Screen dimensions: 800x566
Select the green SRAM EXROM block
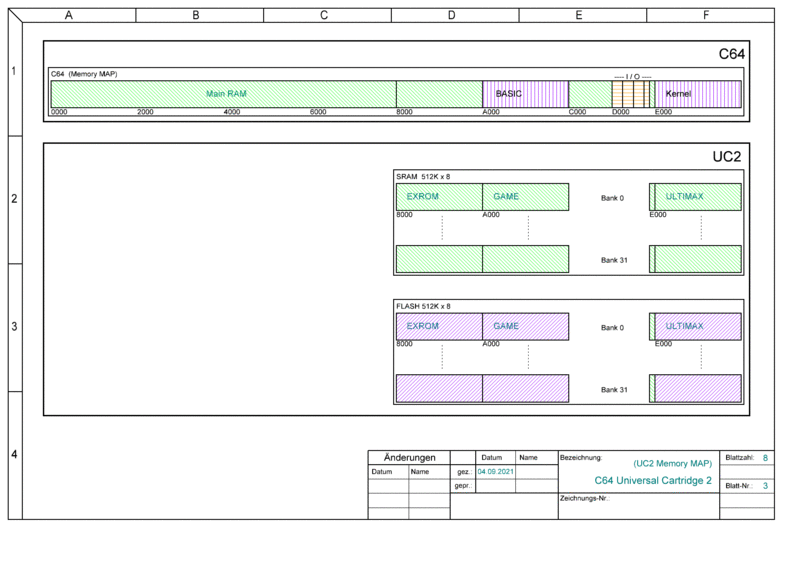click(x=439, y=197)
